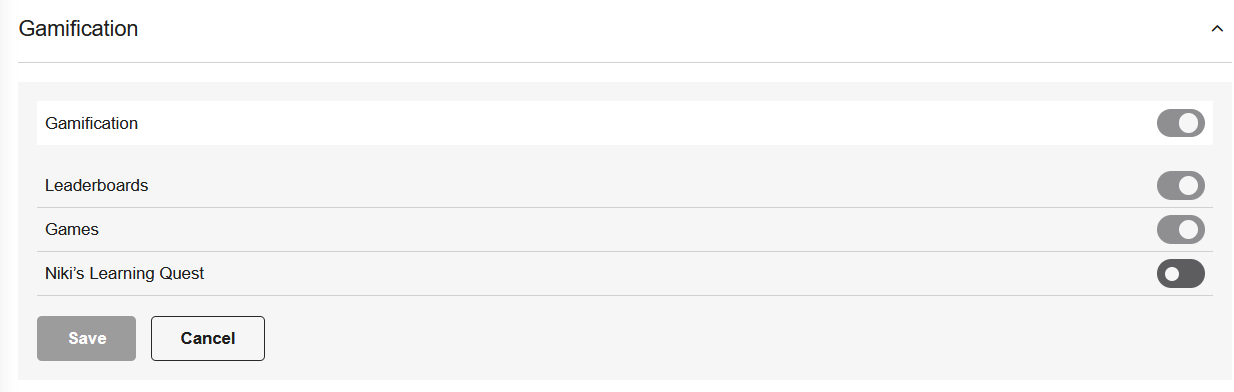Click the Gamification label in the white row
This screenshot has width=1234, height=392.
pos(92,123)
